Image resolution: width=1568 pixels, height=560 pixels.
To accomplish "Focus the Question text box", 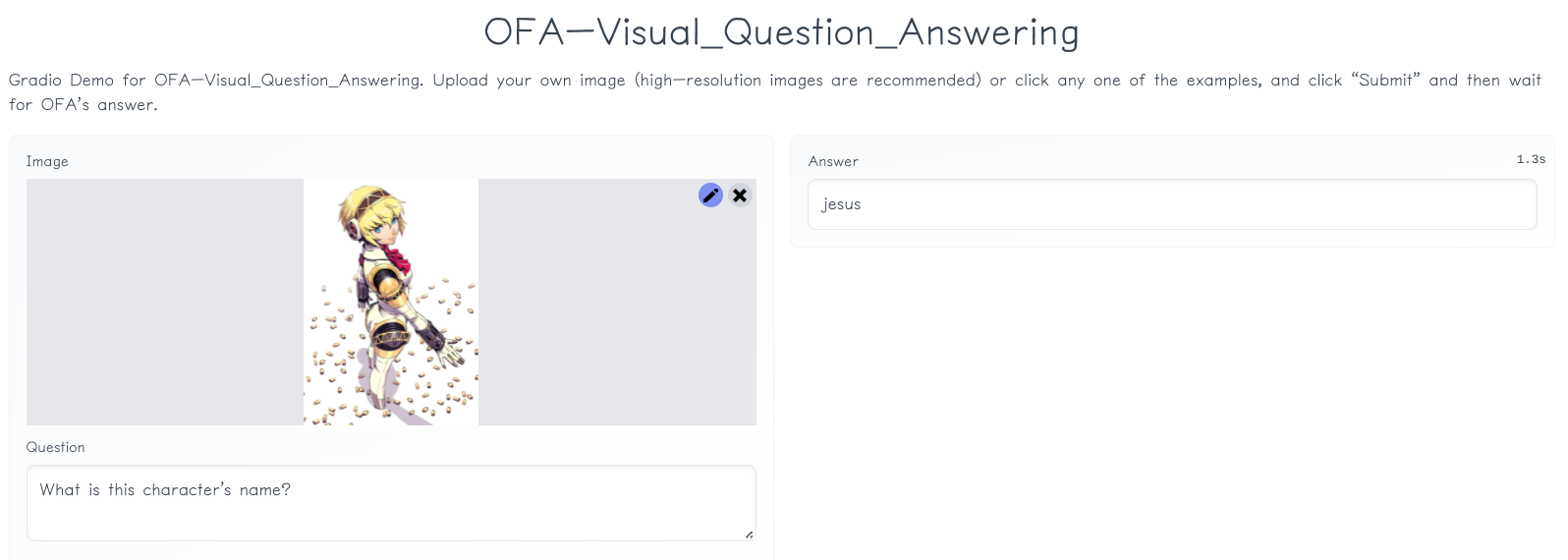I will coord(391,503).
